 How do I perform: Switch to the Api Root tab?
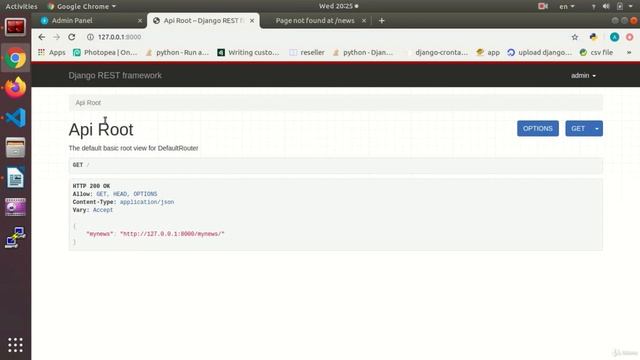click(x=203, y=20)
